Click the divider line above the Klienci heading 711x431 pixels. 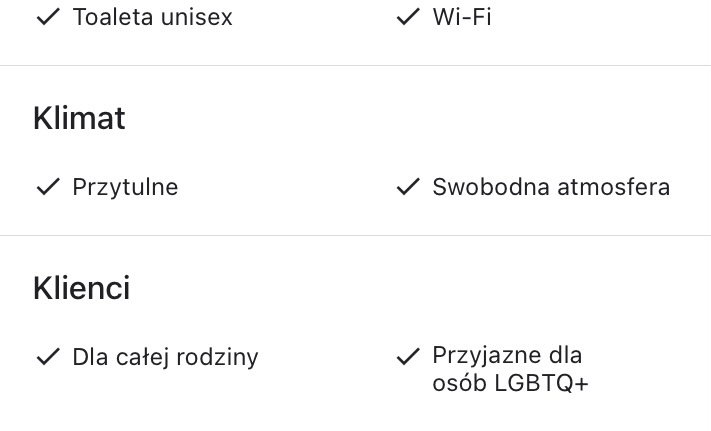[355, 236]
